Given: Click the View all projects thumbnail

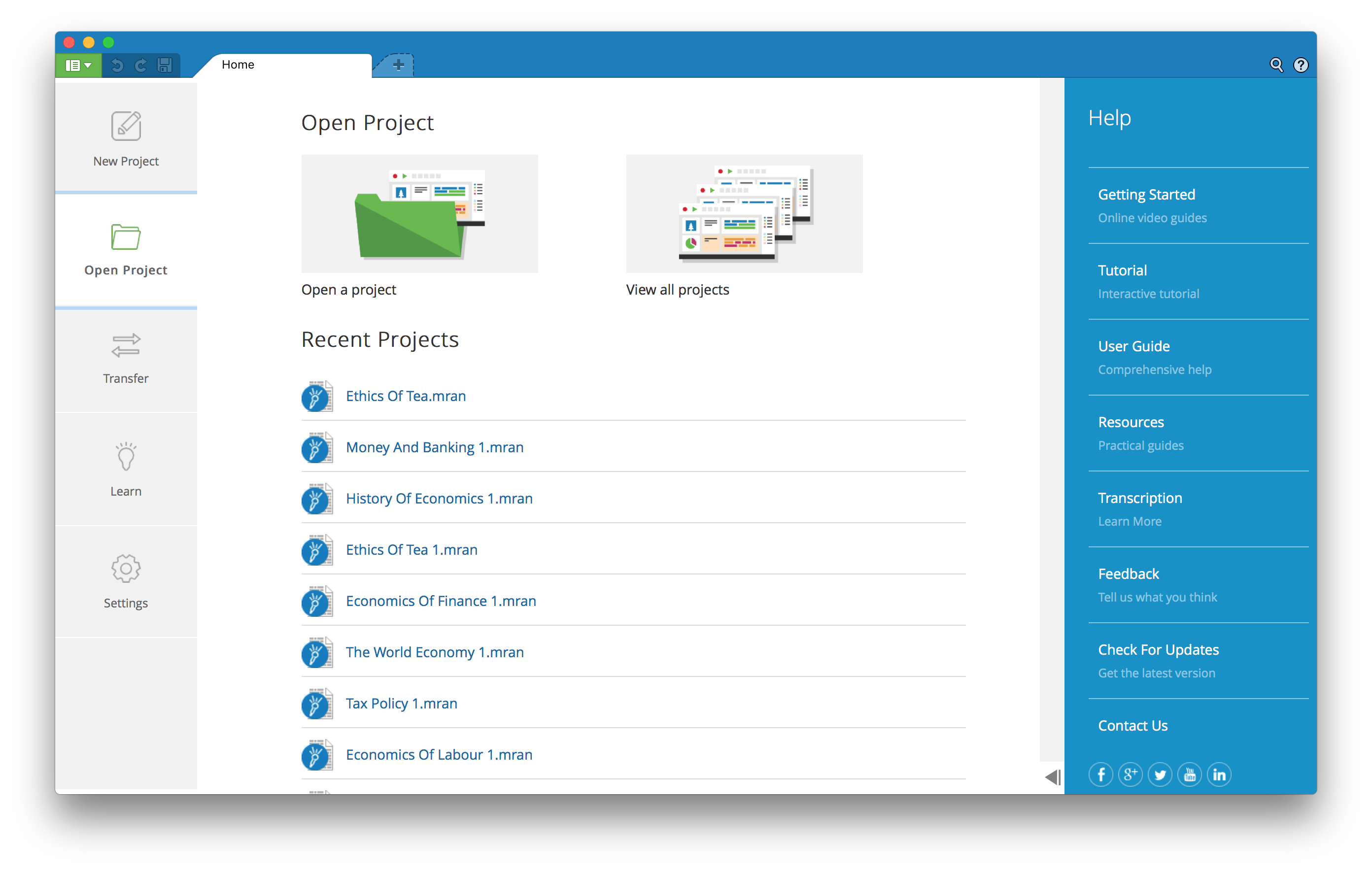Looking at the screenshot, I should pyautogui.click(x=744, y=213).
